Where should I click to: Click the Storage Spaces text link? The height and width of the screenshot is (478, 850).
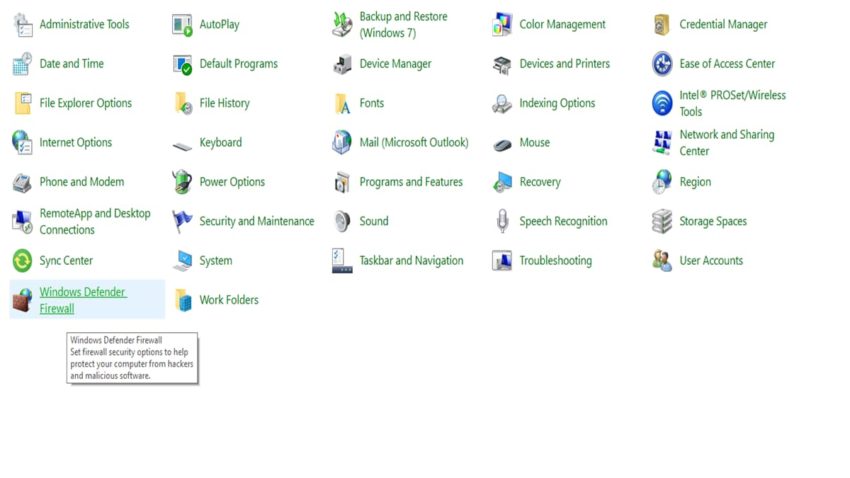pyautogui.click(x=713, y=221)
